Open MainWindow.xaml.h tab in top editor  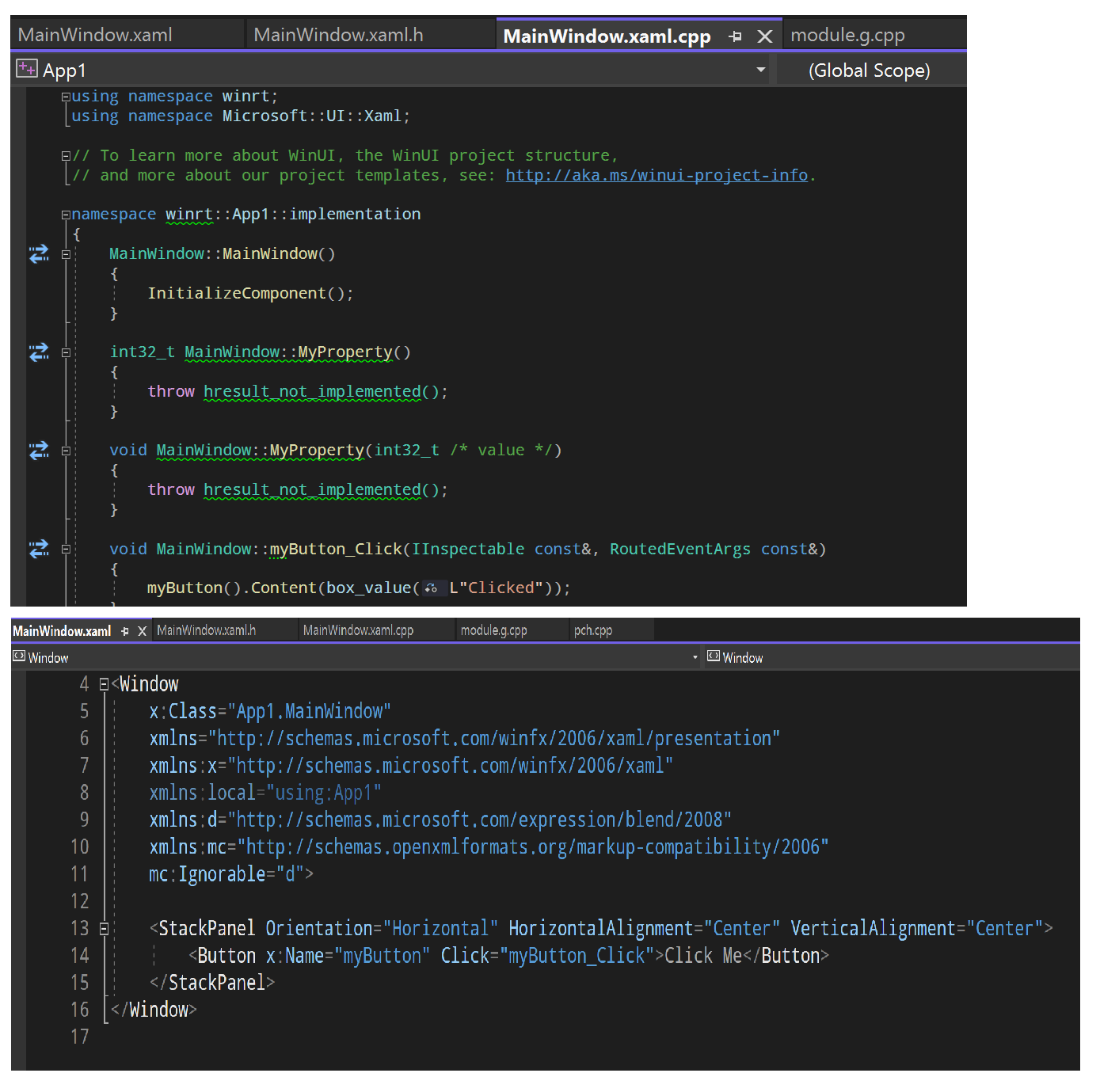pos(338,35)
